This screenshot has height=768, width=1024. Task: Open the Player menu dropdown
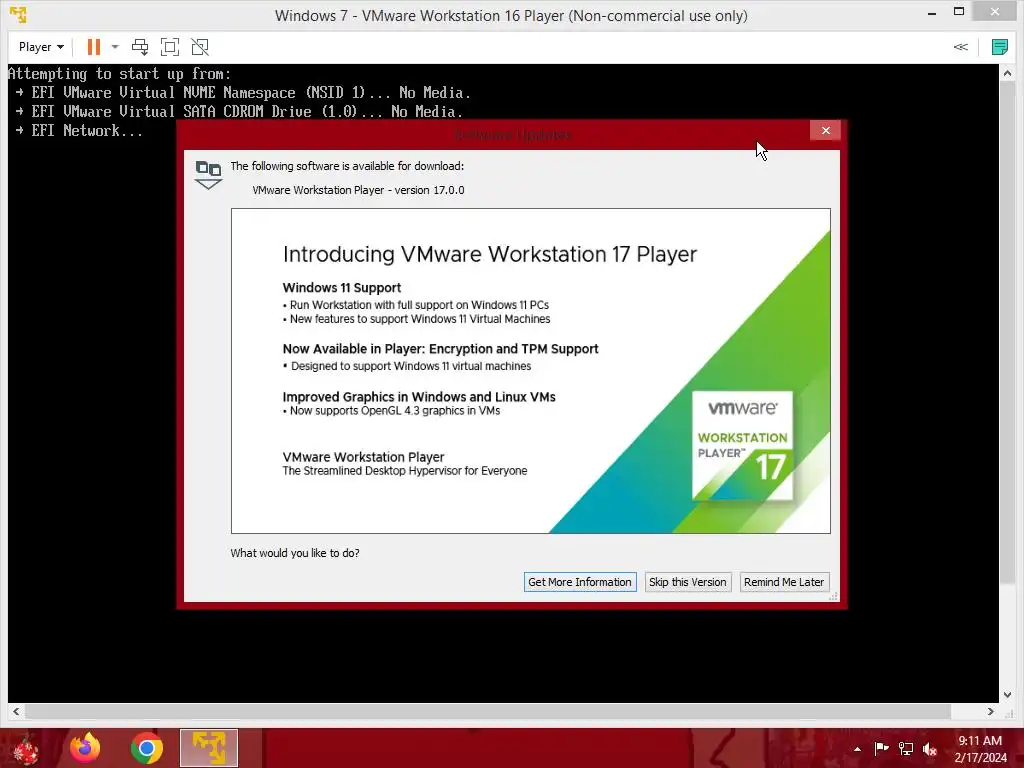click(x=41, y=47)
